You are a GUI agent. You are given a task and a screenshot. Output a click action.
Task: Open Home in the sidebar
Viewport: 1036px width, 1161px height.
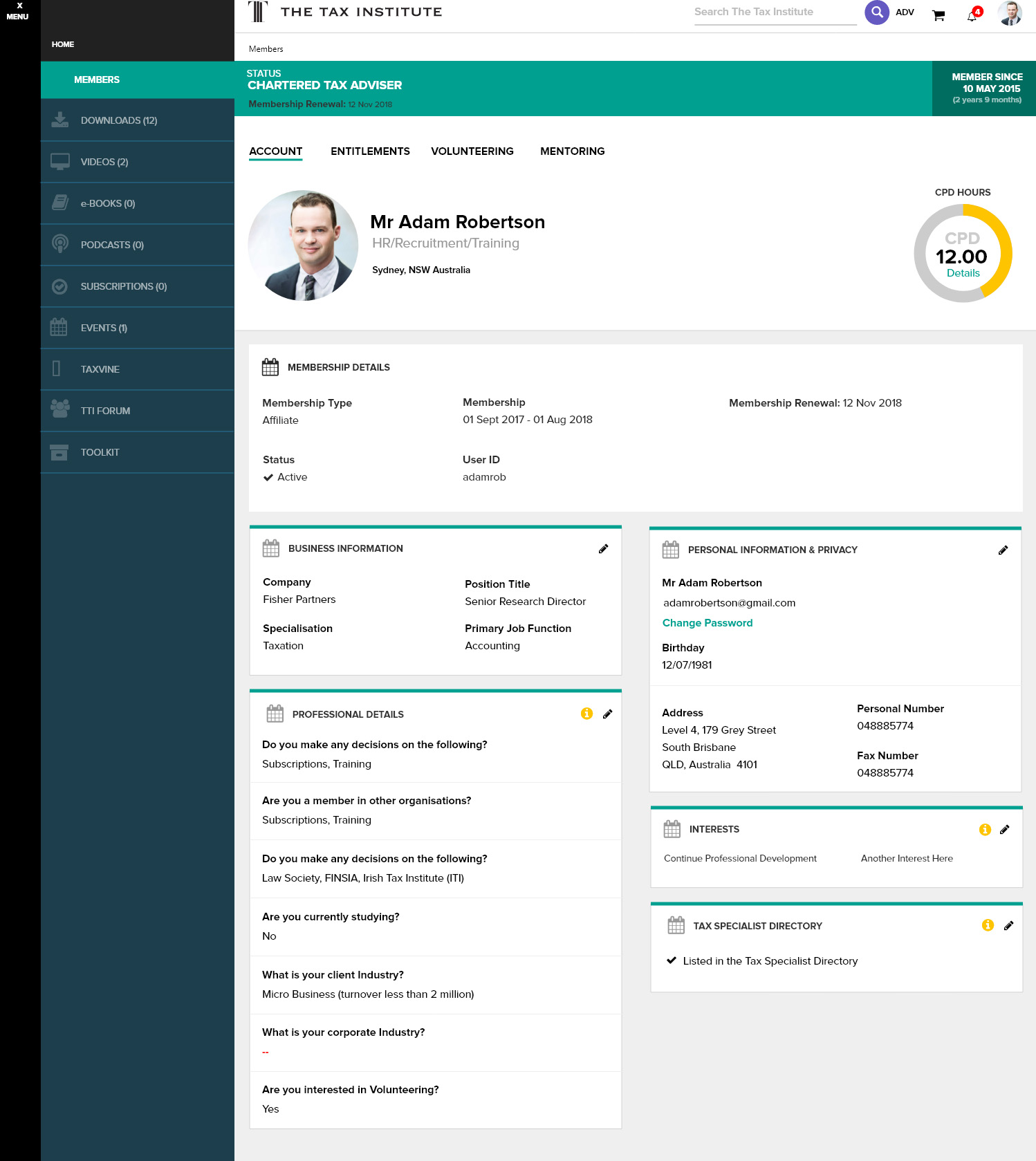(x=63, y=44)
